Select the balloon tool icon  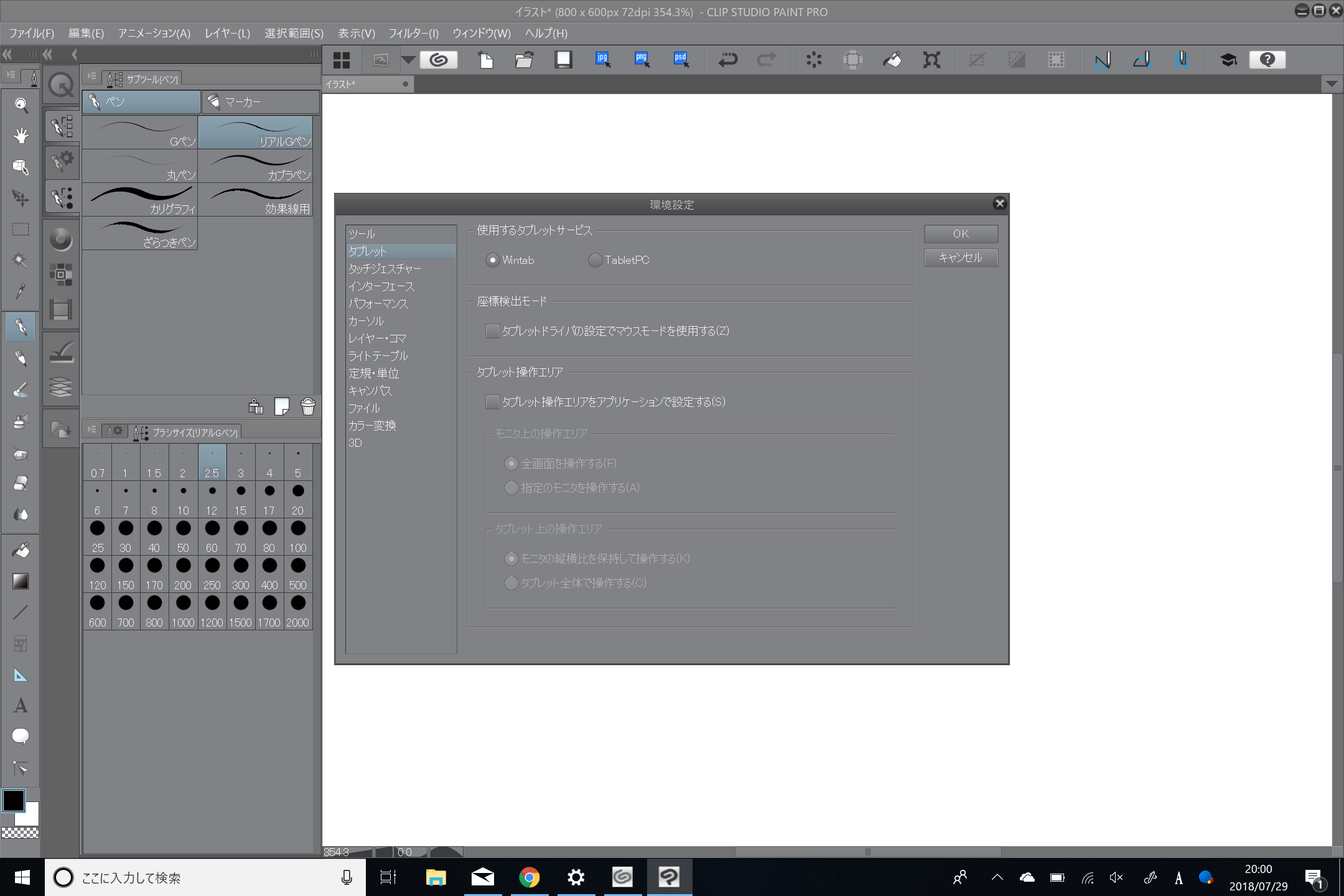click(x=21, y=737)
